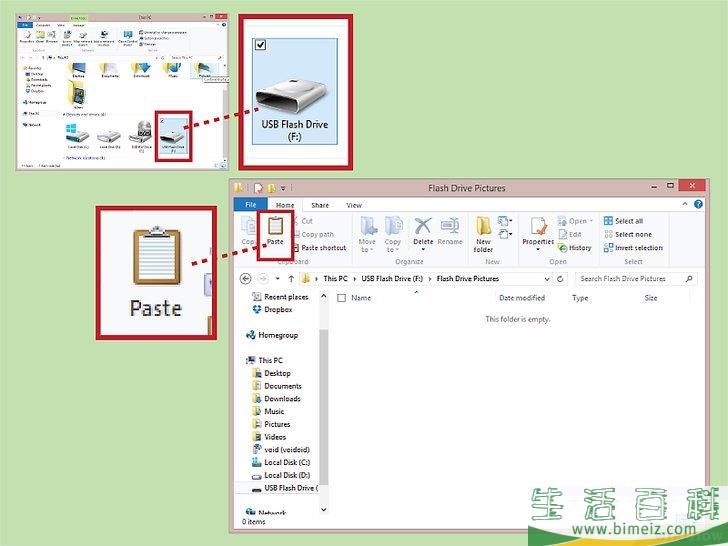Switch to the Share ribbon tab
The image size is (728, 546).
pos(318,205)
